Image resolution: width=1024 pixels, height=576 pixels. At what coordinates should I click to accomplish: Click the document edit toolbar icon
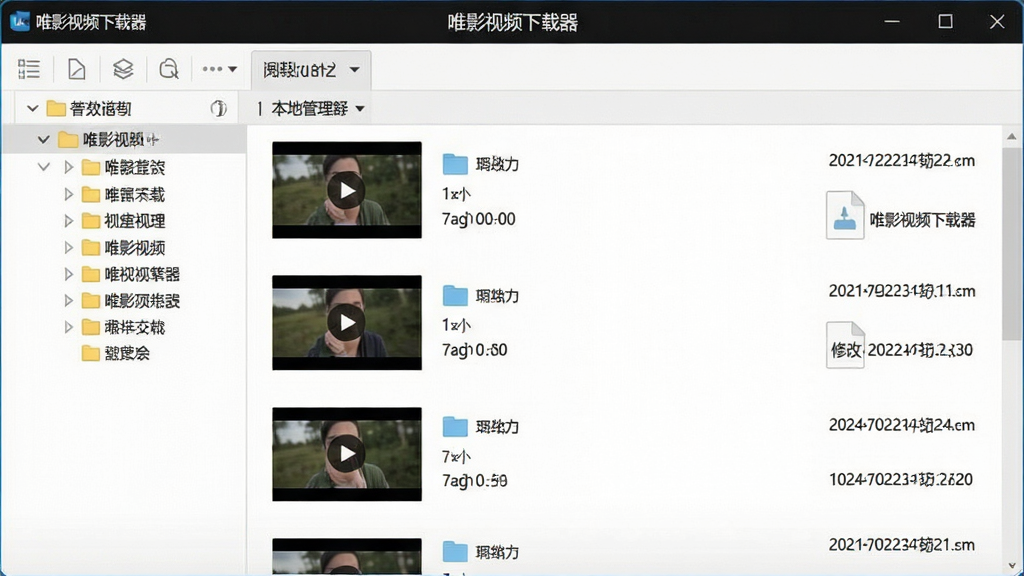76,69
